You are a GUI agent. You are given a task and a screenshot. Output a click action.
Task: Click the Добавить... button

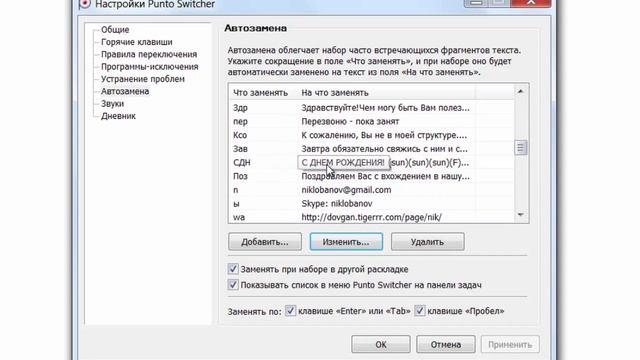coord(265,242)
